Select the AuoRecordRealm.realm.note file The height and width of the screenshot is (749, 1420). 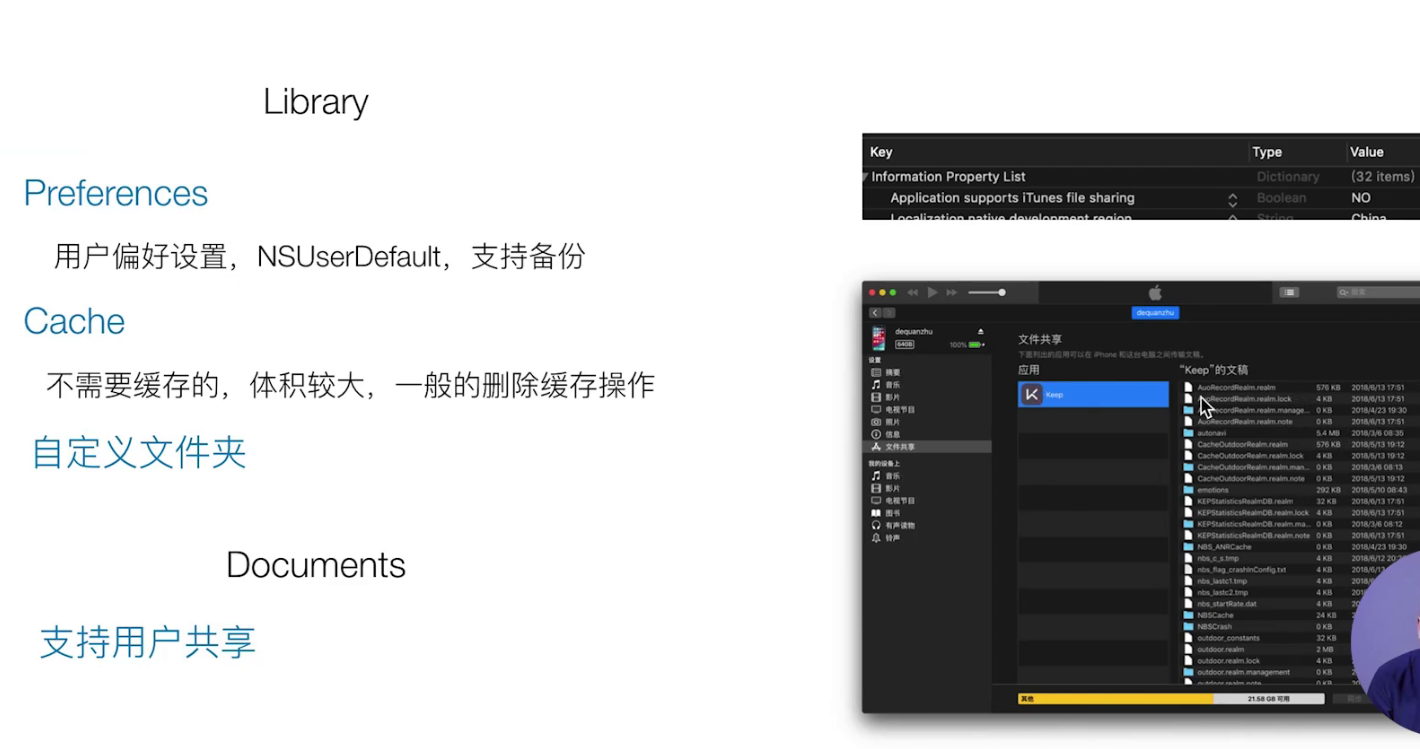click(1244, 421)
